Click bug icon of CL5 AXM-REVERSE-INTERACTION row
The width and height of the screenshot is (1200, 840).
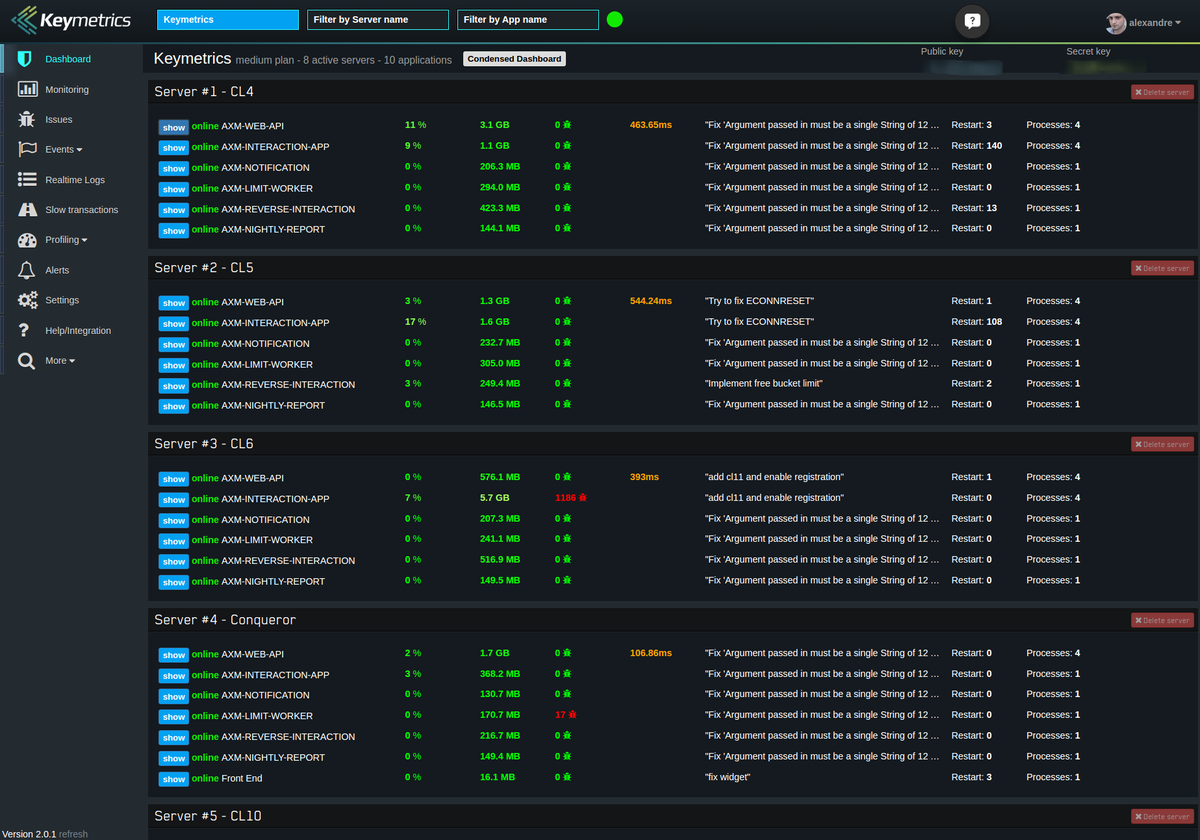566,384
